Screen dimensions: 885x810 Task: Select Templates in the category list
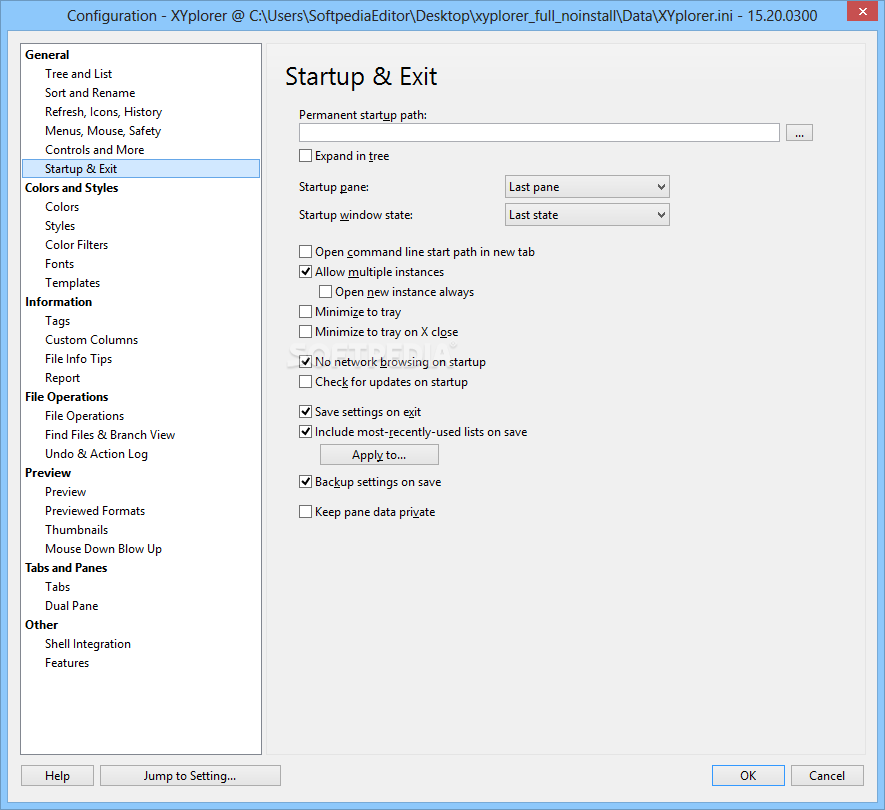73,283
